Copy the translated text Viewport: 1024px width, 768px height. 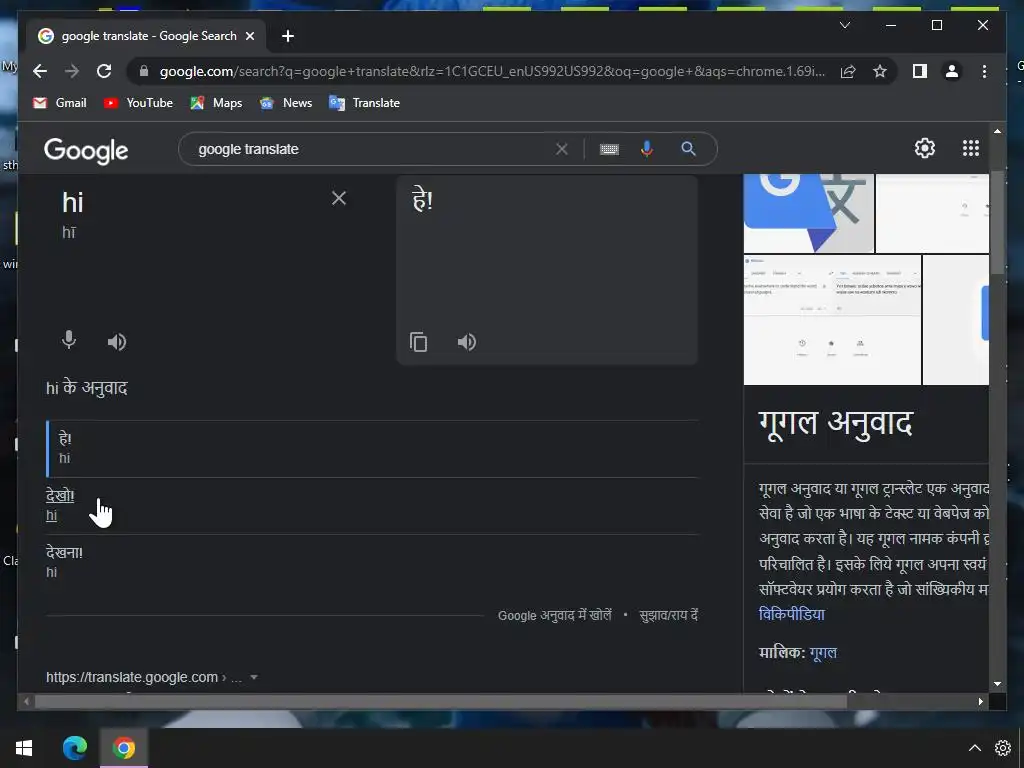point(419,342)
